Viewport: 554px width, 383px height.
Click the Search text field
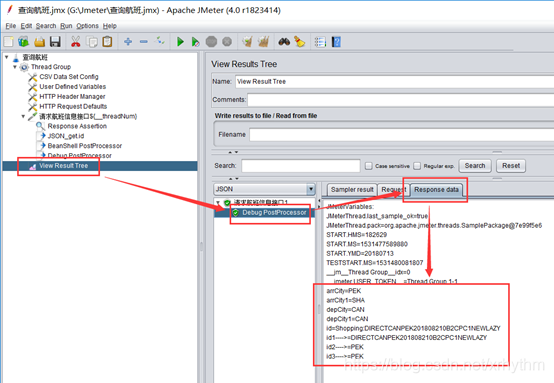coord(301,166)
